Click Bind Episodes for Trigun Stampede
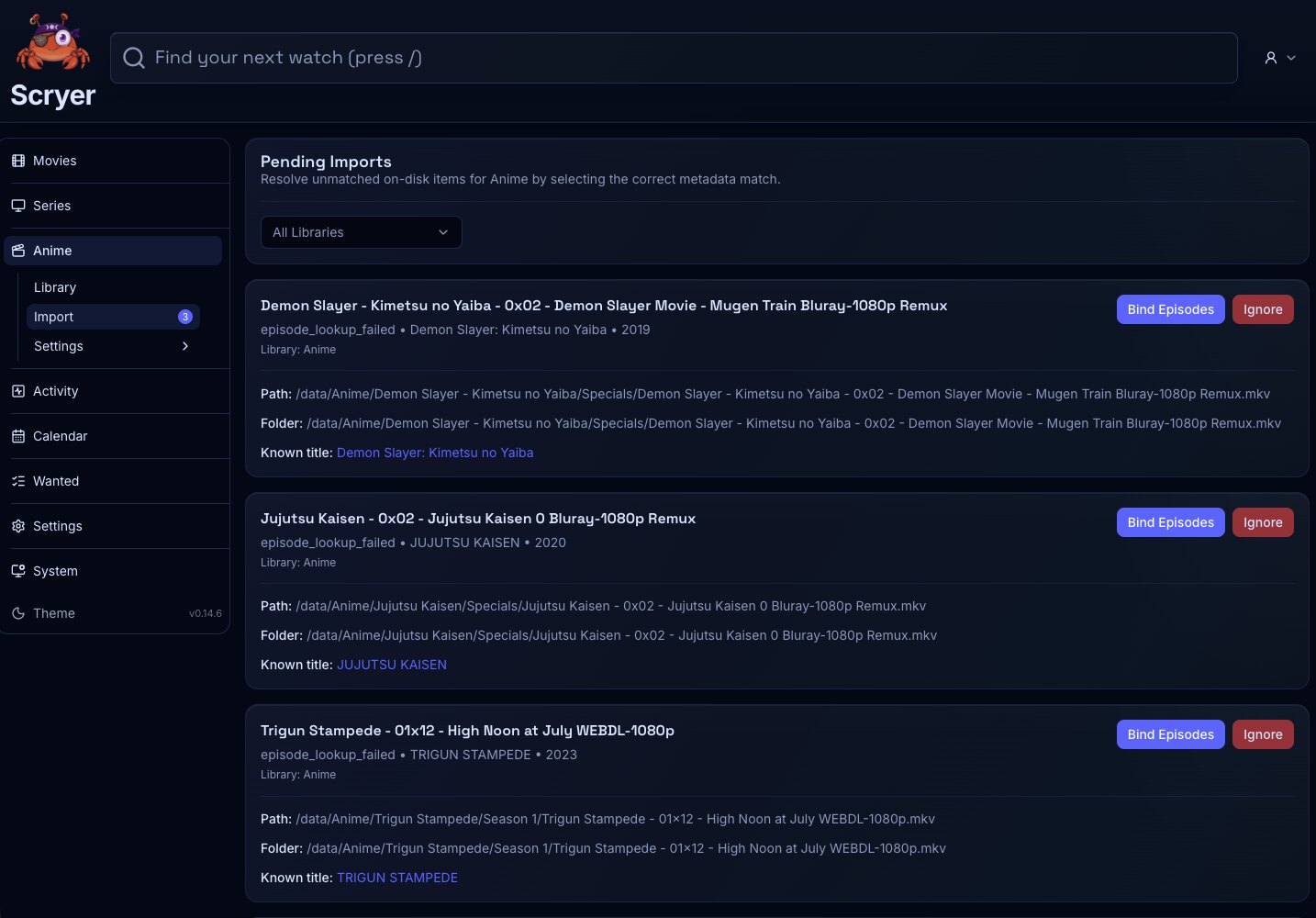Screen dimensions: 1316x918 point(1170,734)
